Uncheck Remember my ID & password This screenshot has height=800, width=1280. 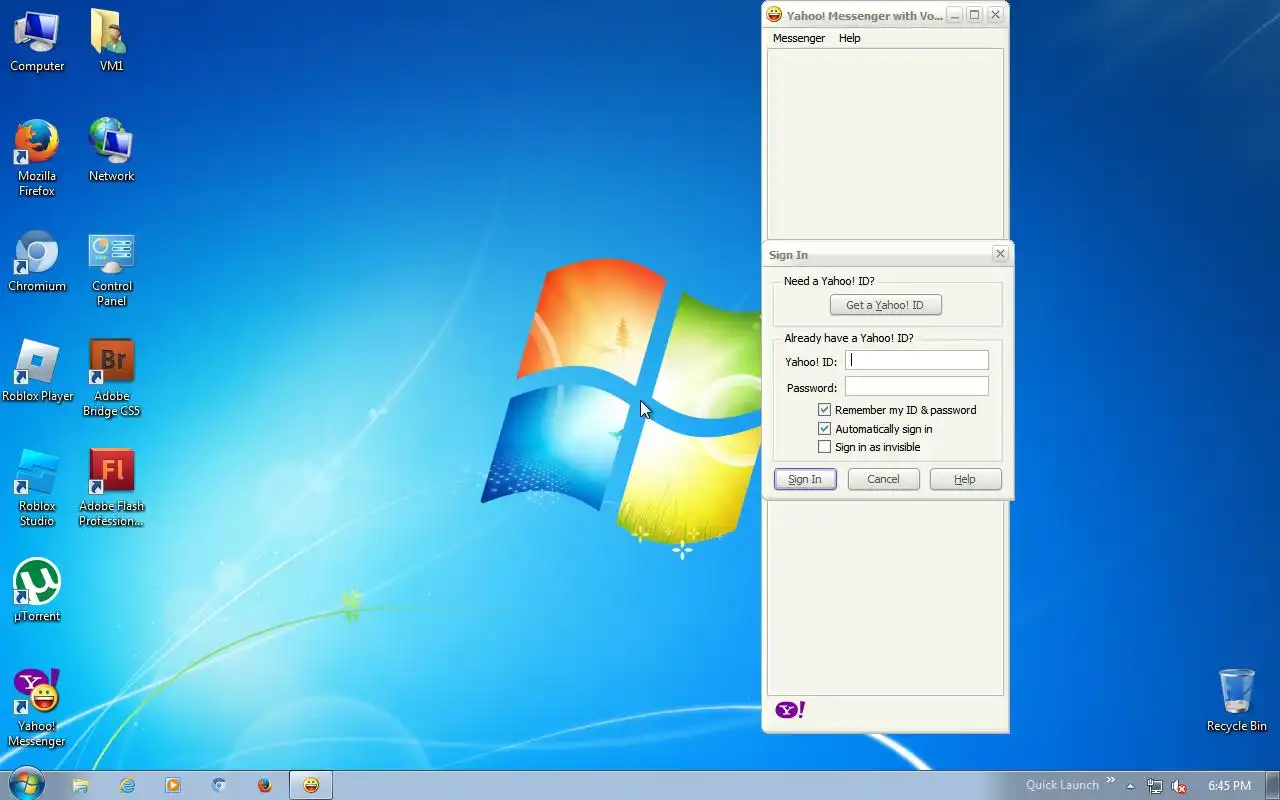825,410
